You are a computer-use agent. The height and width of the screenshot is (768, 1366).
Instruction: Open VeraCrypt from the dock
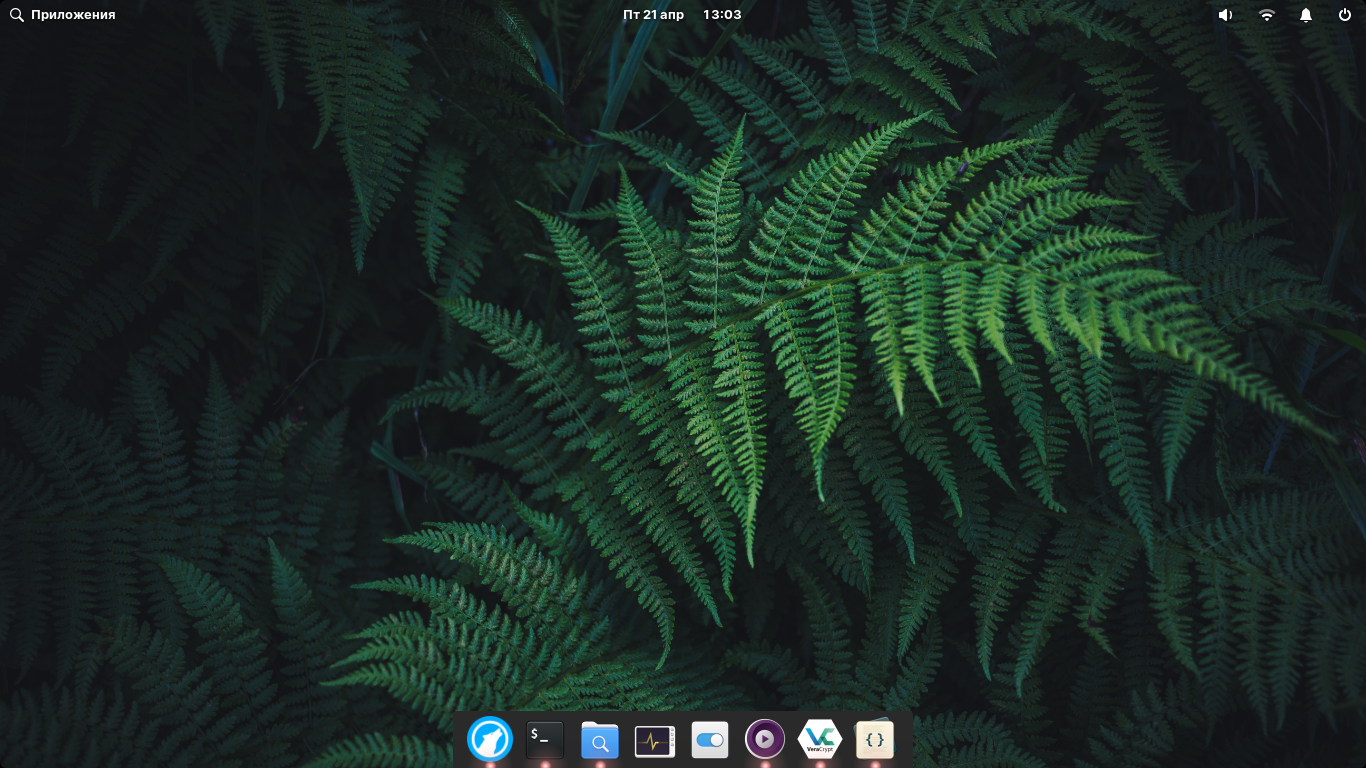820,740
